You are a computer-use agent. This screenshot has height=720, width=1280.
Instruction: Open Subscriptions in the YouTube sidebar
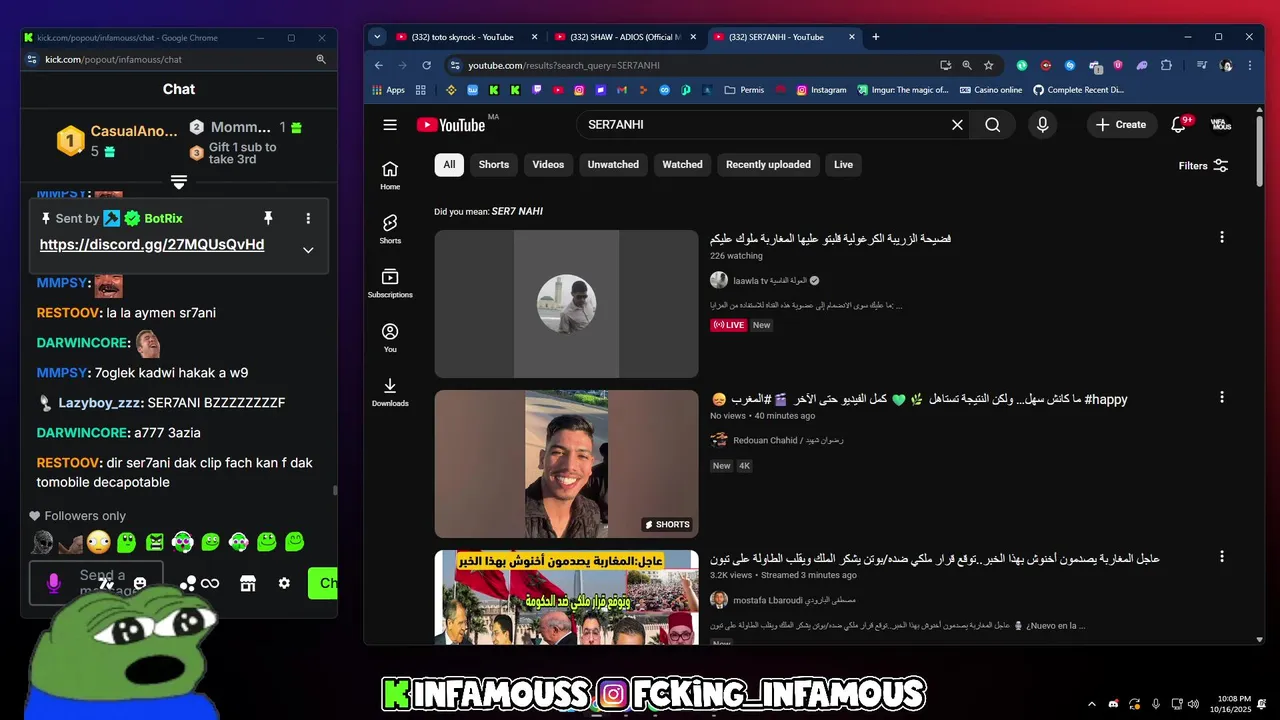(390, 282)
